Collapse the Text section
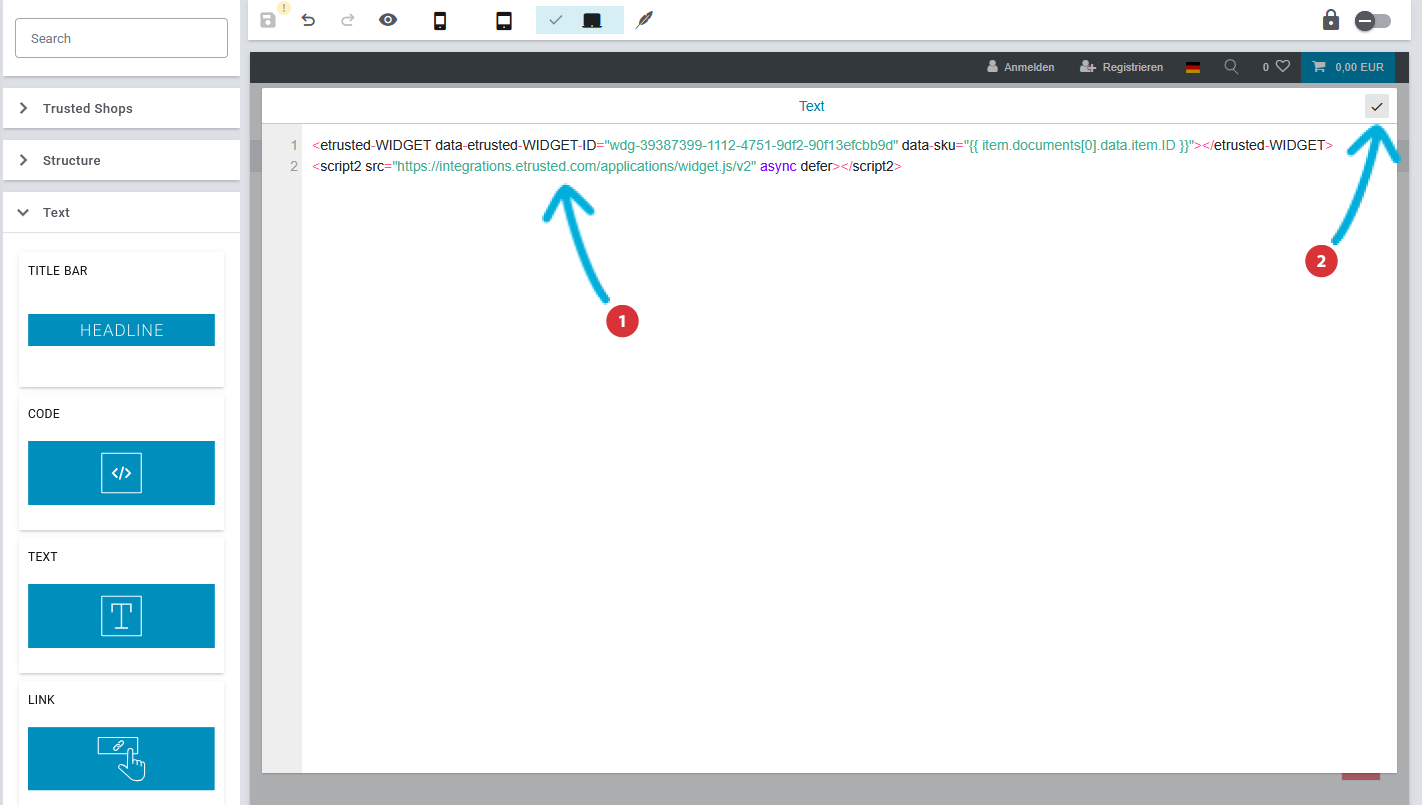Image resolution: width=1422 pixels, height=805 pixels. coord(122,212)
